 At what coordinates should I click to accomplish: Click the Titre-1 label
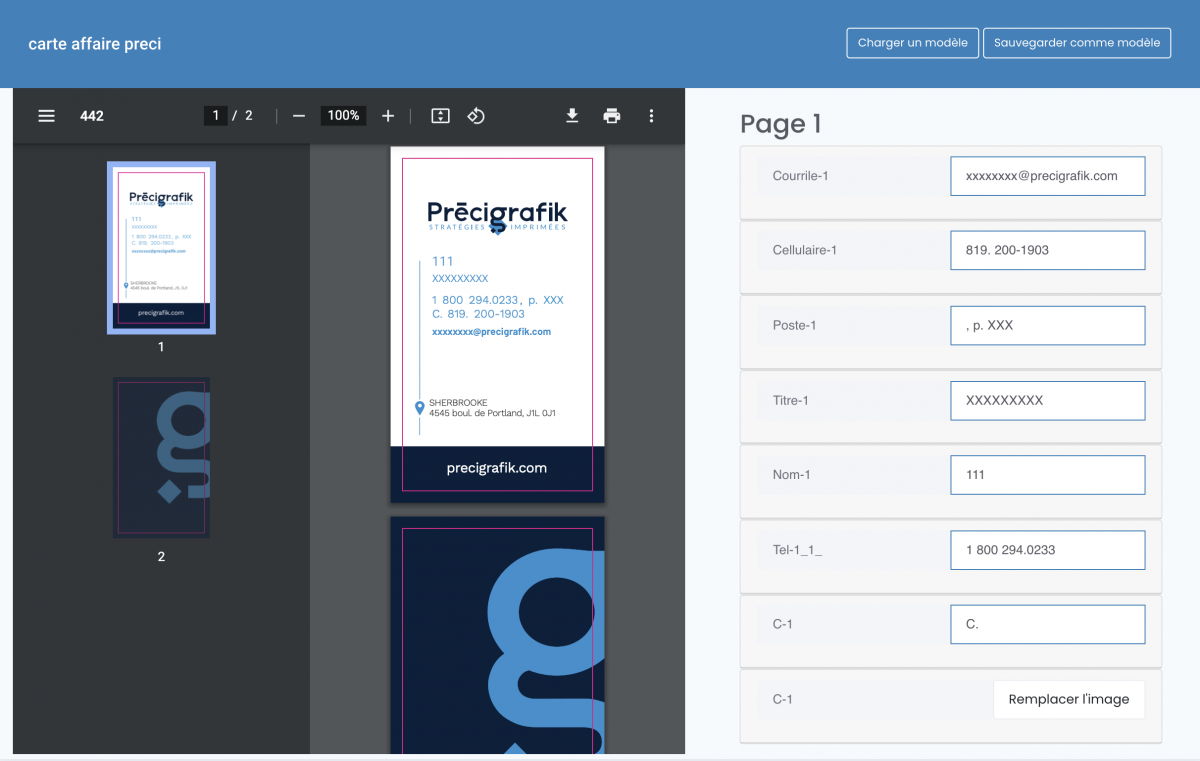(x=791, y=400)
